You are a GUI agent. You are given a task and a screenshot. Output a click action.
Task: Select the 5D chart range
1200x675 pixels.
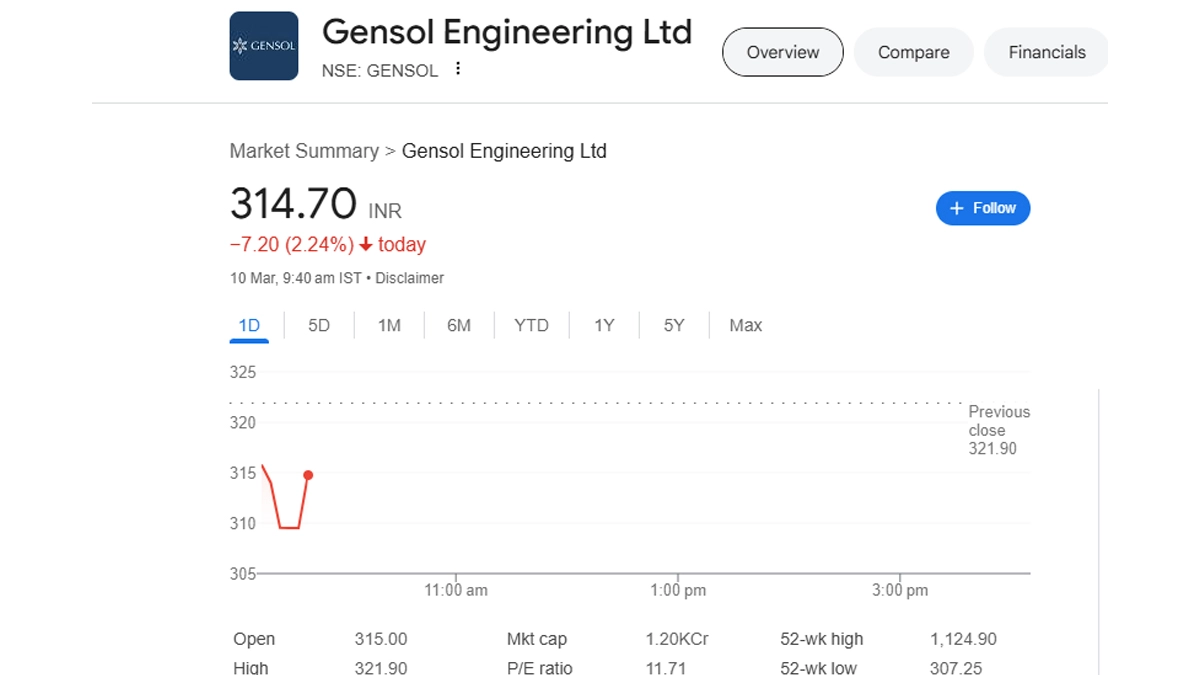click(319, 325)
